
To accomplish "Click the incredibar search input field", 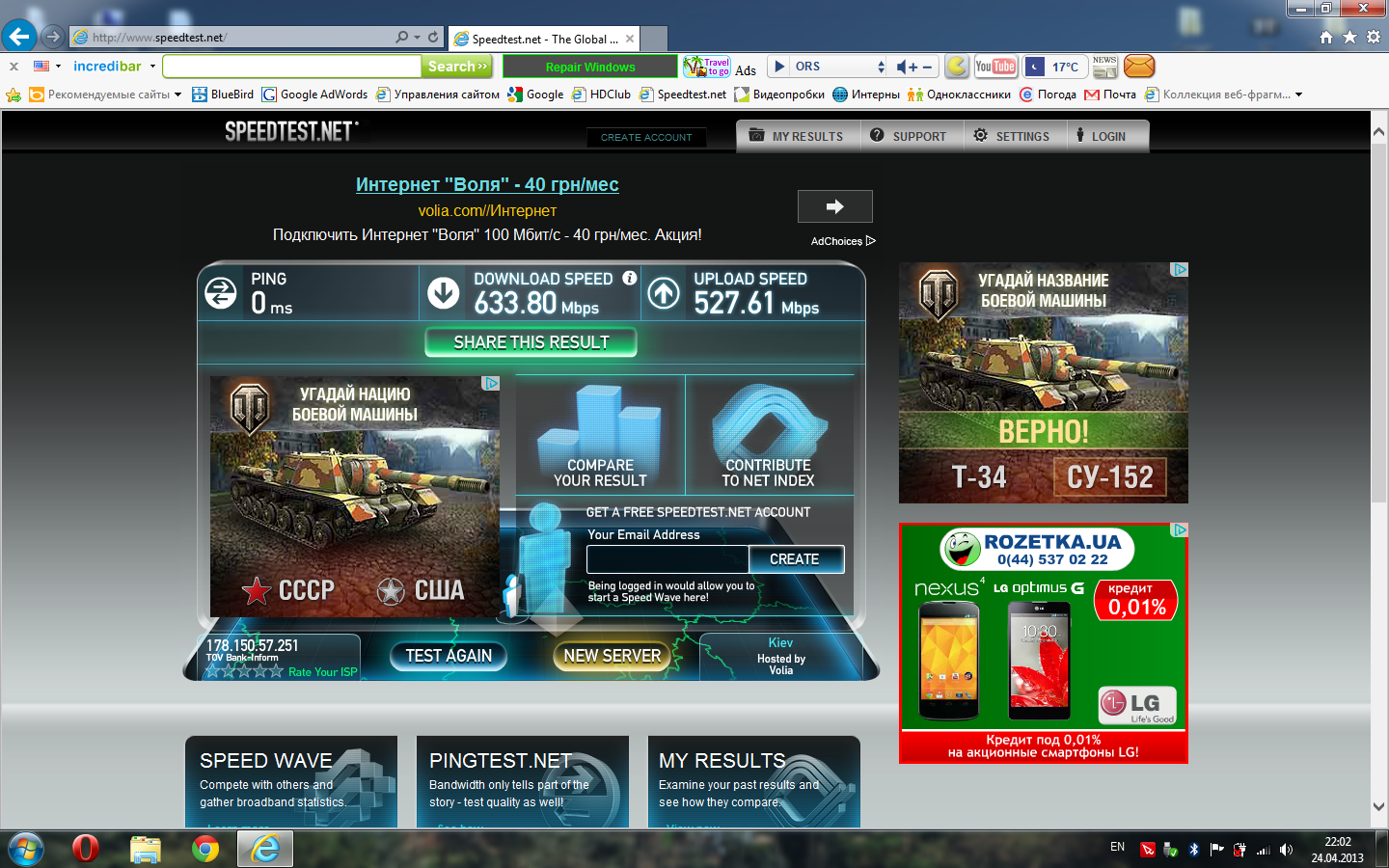I will pos(292,67).
